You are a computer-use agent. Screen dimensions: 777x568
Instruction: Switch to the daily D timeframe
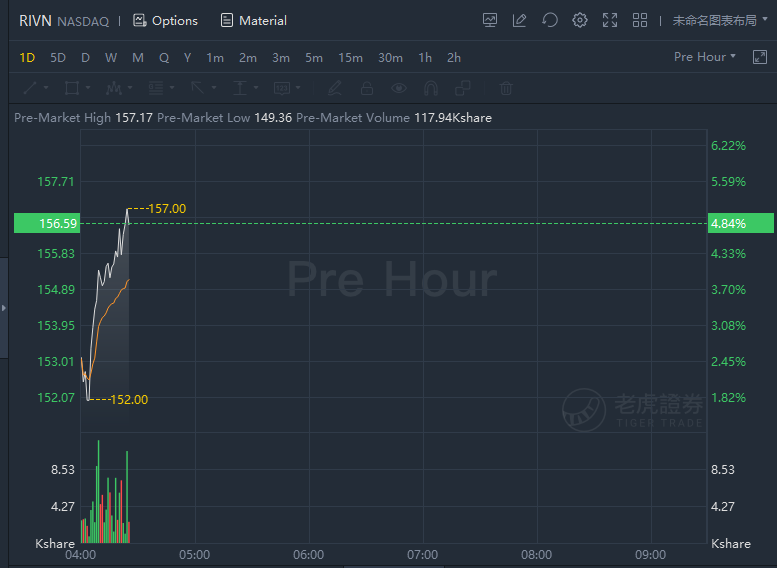coord(85,58)
